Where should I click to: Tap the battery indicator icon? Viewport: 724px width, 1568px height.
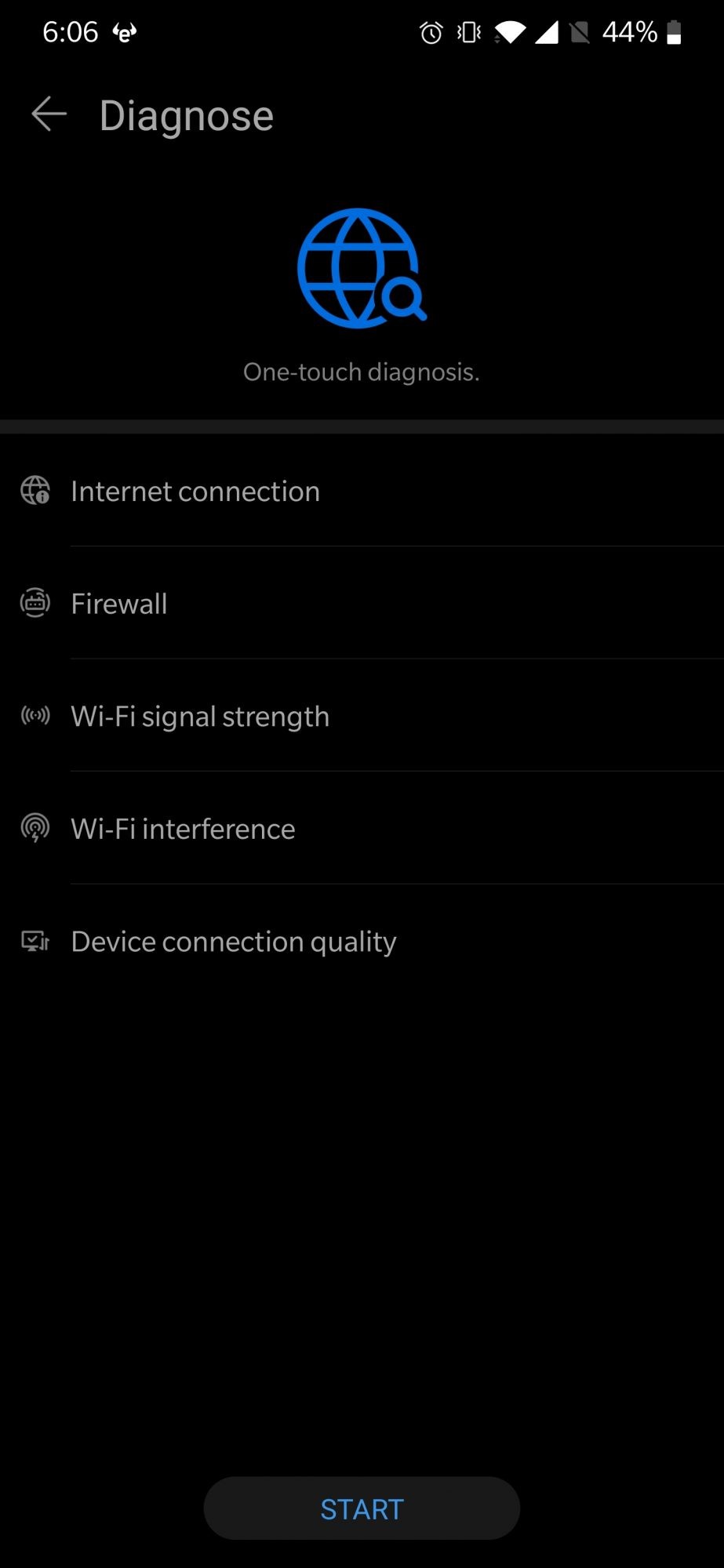click(x=674, y=33)
